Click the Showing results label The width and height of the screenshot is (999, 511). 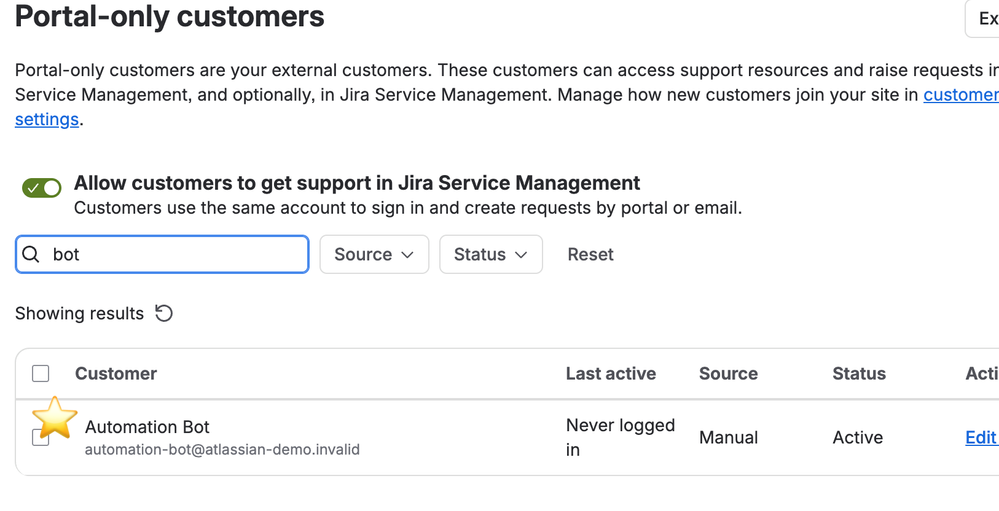pos(80,313)
